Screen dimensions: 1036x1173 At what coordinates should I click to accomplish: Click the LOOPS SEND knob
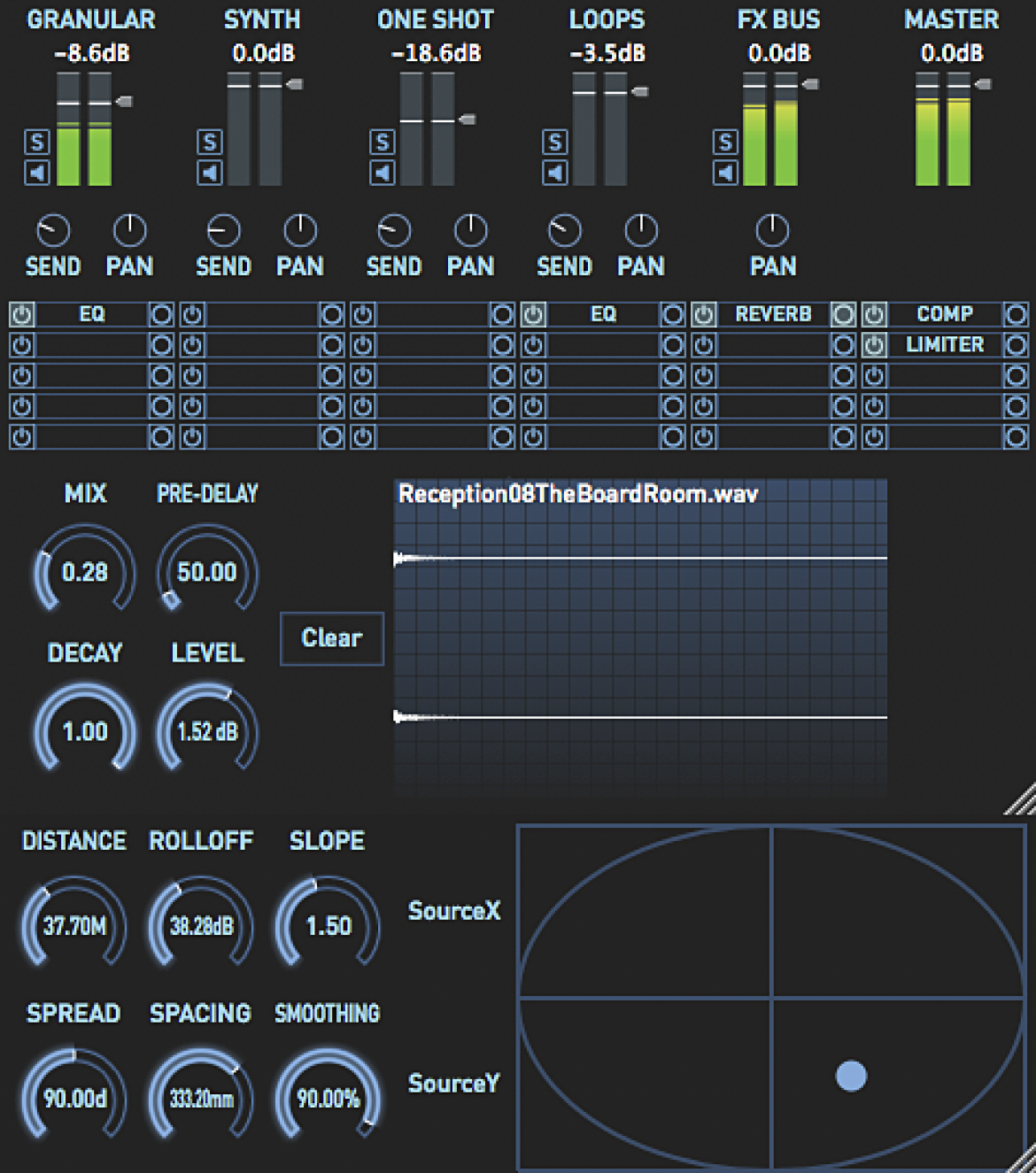564,231
